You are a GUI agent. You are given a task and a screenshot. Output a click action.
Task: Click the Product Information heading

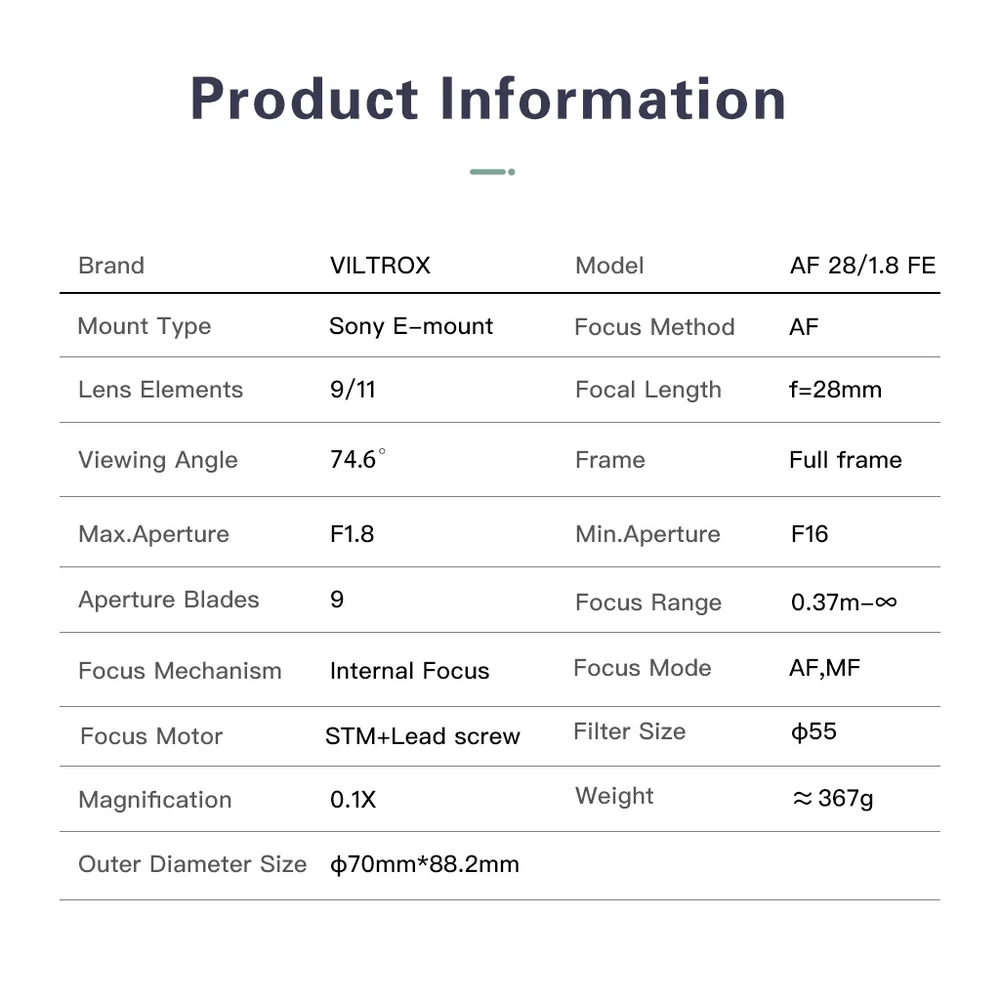tap(488, 99)
